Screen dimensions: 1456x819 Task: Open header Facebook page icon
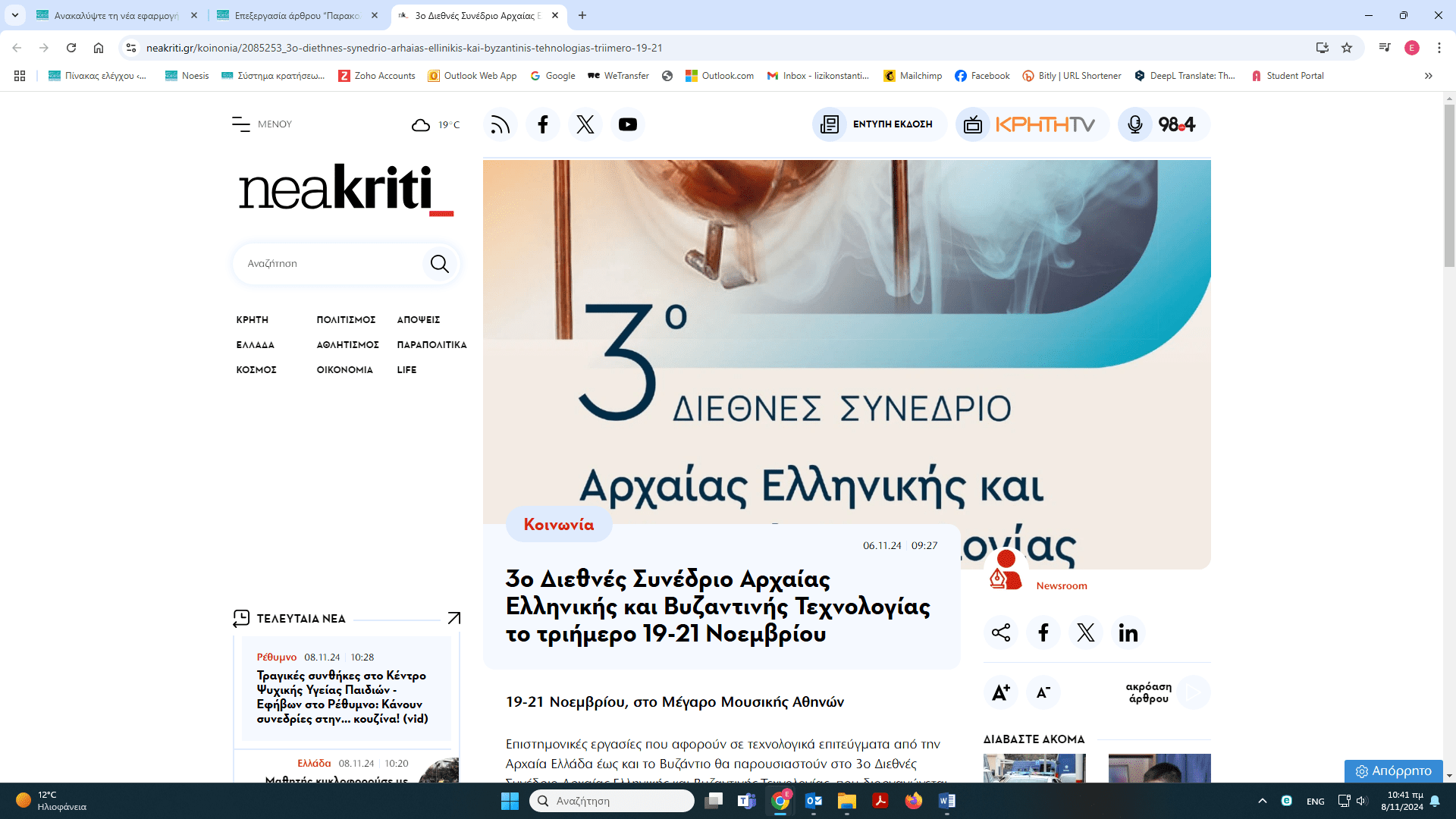(542, 124)
